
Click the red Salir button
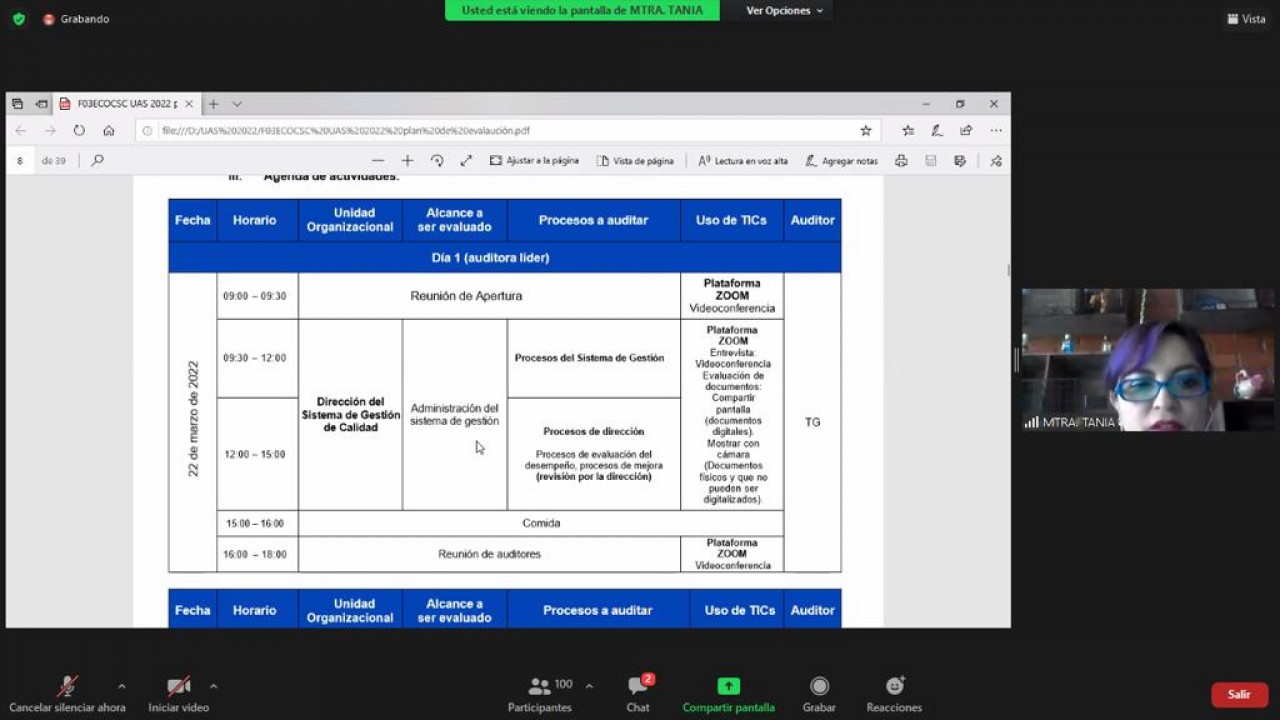pyautogui.click(x=1240, y=695)
